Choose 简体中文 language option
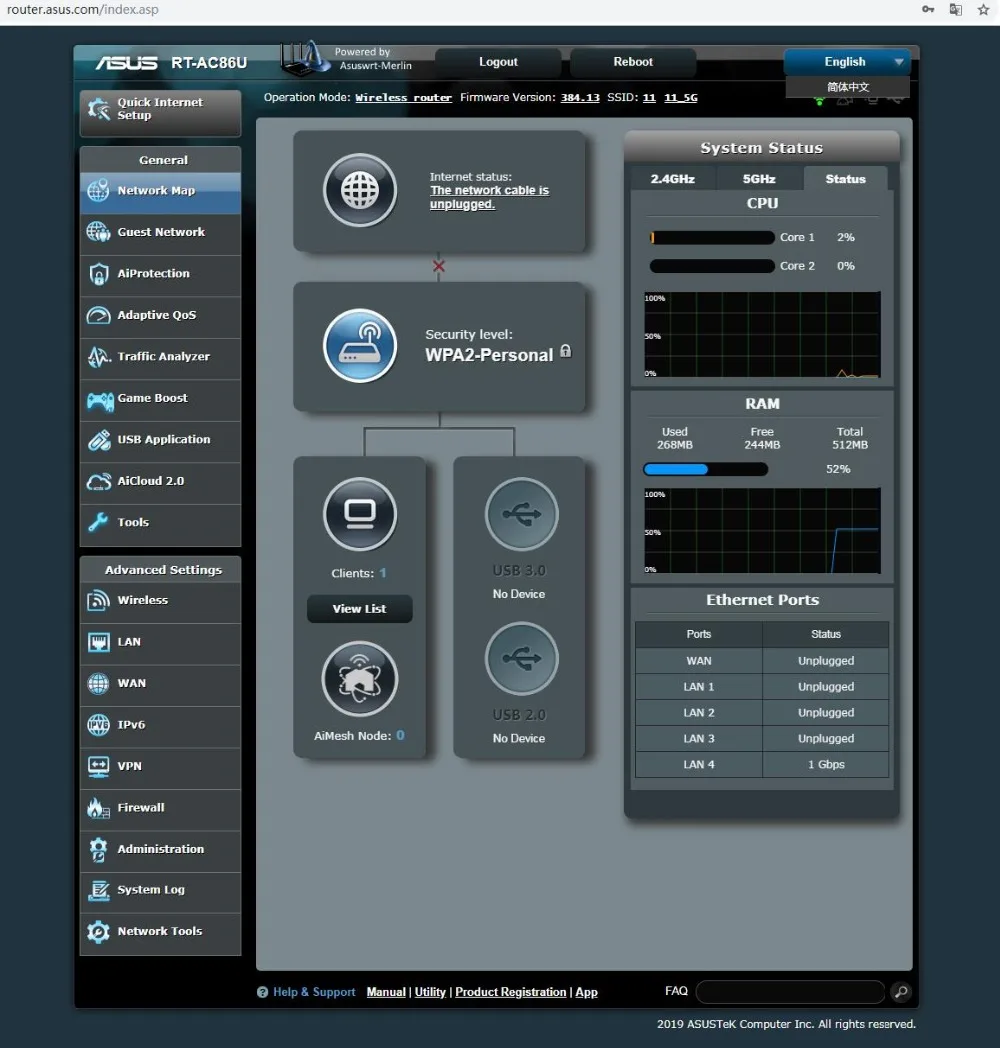This screenshot has width=1000, height=1048. click(848, 87)
